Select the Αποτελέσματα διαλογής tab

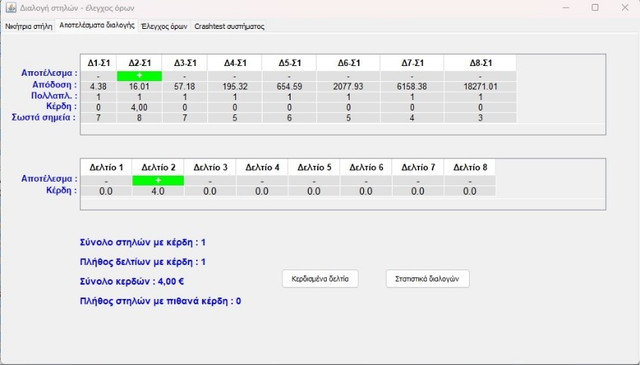(x=97, y=25)
